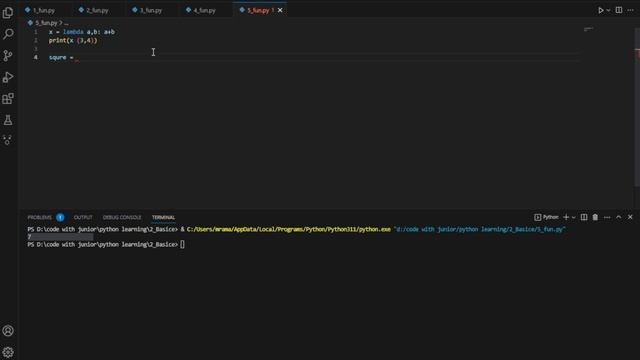Screen dimensions: 640x360
Task: Switch to the 4_fun.py tab
Action: [204, 10]
